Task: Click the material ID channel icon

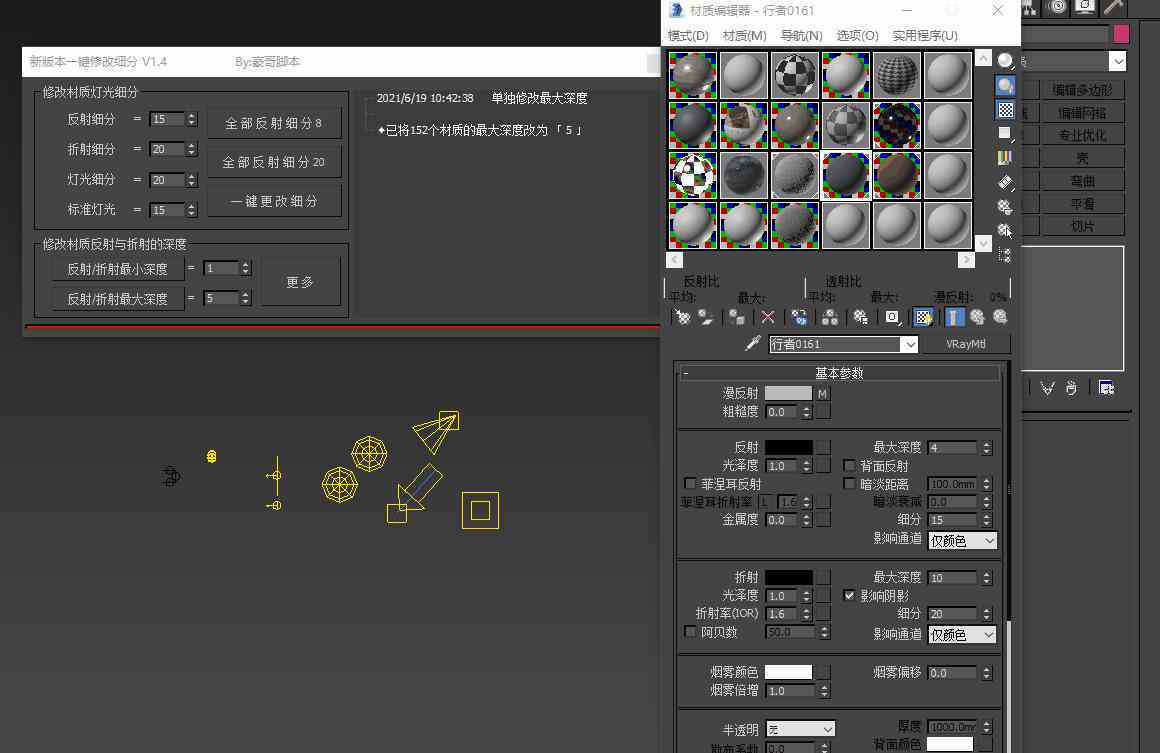Action: point(892,317)
